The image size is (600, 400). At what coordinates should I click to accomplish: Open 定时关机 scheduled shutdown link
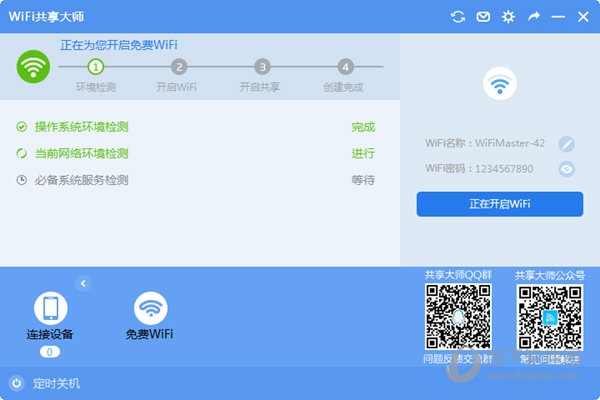pyautogui.click(x=57, y=384)
